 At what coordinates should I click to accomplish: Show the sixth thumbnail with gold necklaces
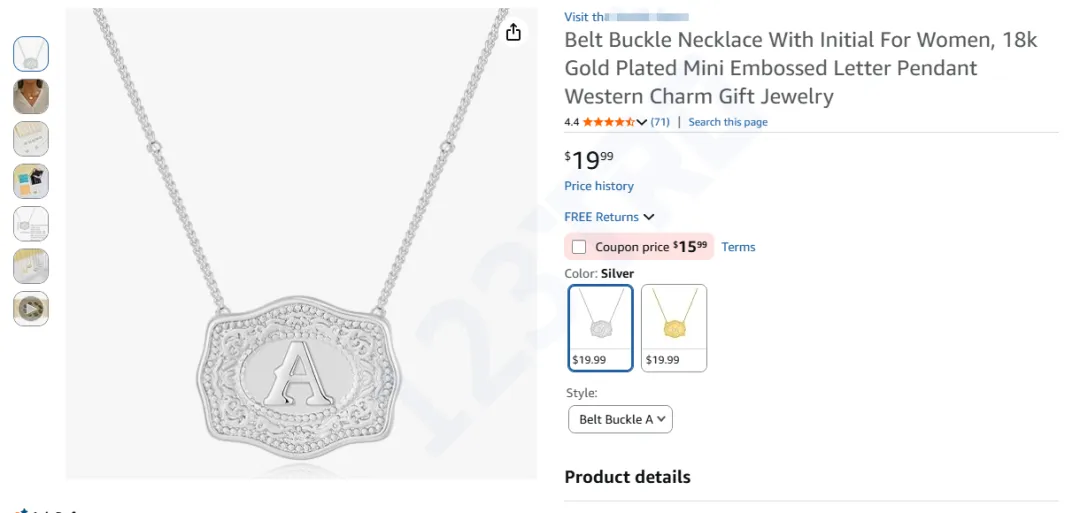[31, 266]
